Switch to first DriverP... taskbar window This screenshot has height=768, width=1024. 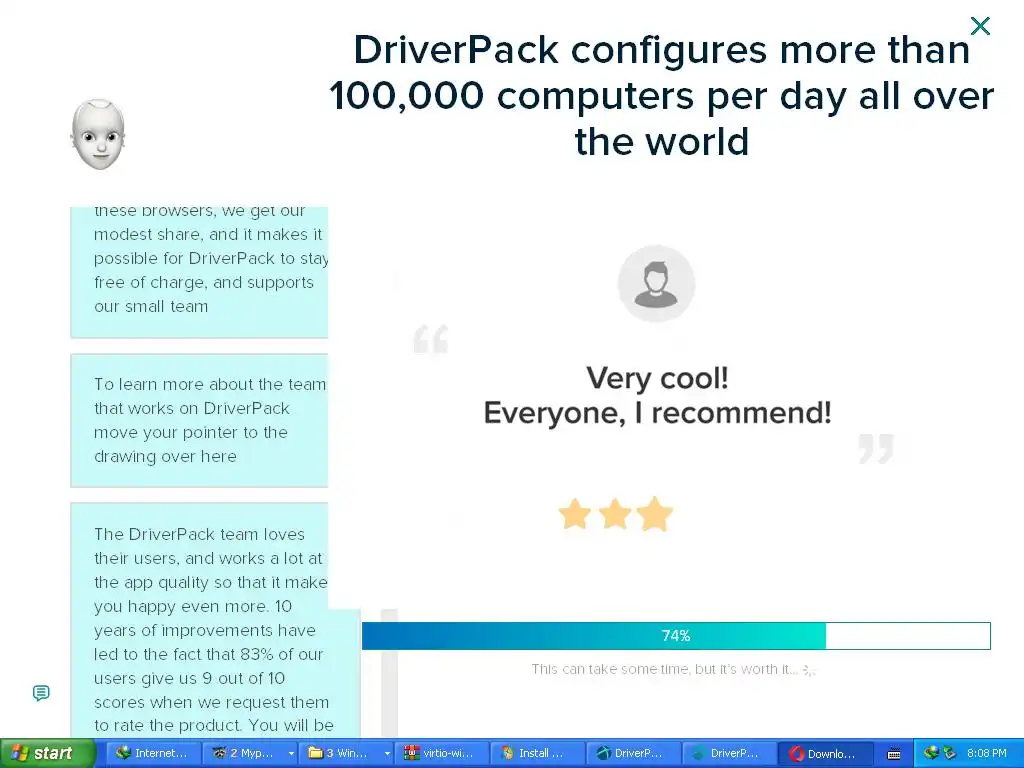coord(633,753)
